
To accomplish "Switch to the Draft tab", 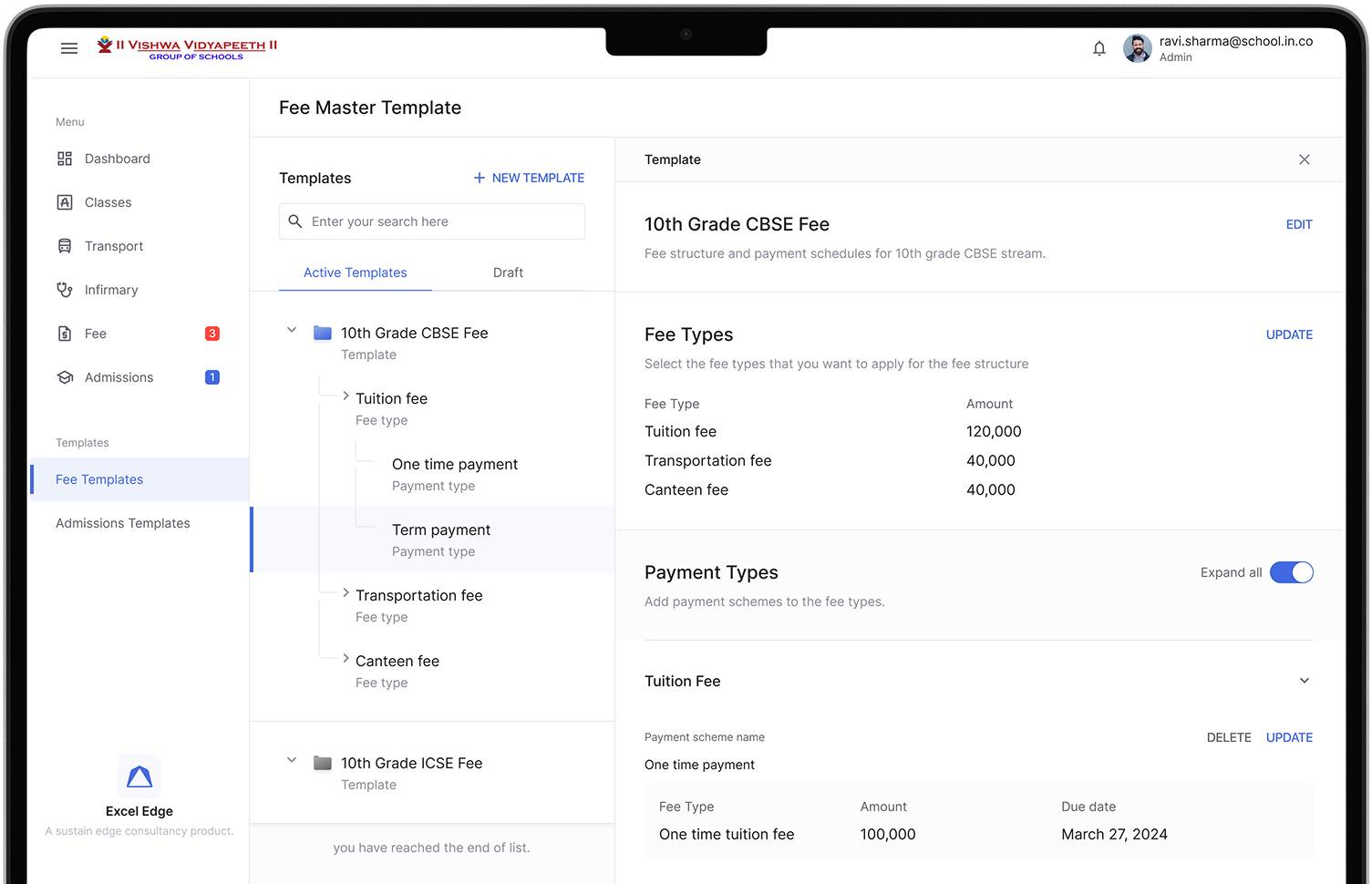I will coord(508,272).
